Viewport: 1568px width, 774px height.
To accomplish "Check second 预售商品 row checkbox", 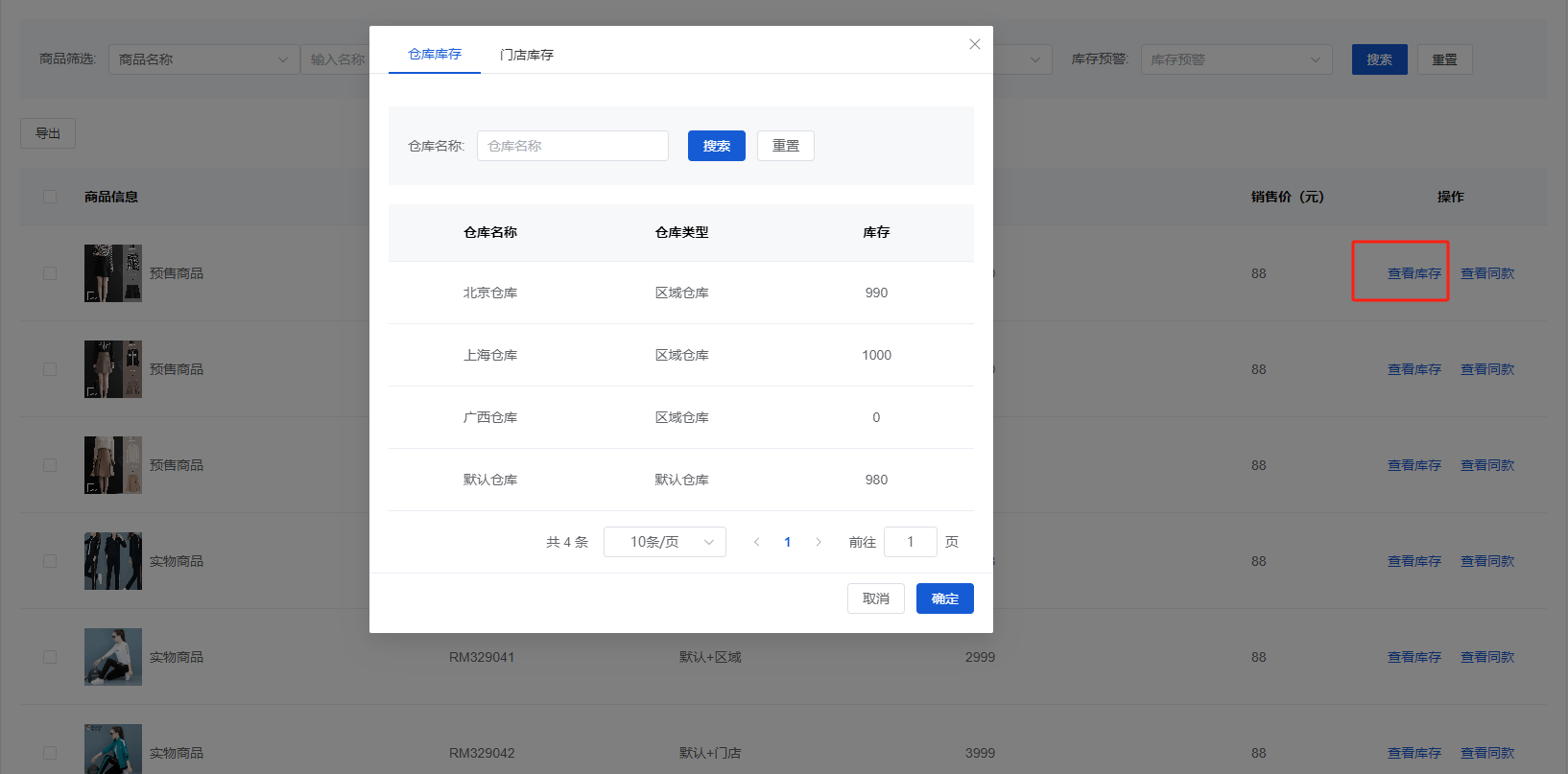I will (50, 369).
